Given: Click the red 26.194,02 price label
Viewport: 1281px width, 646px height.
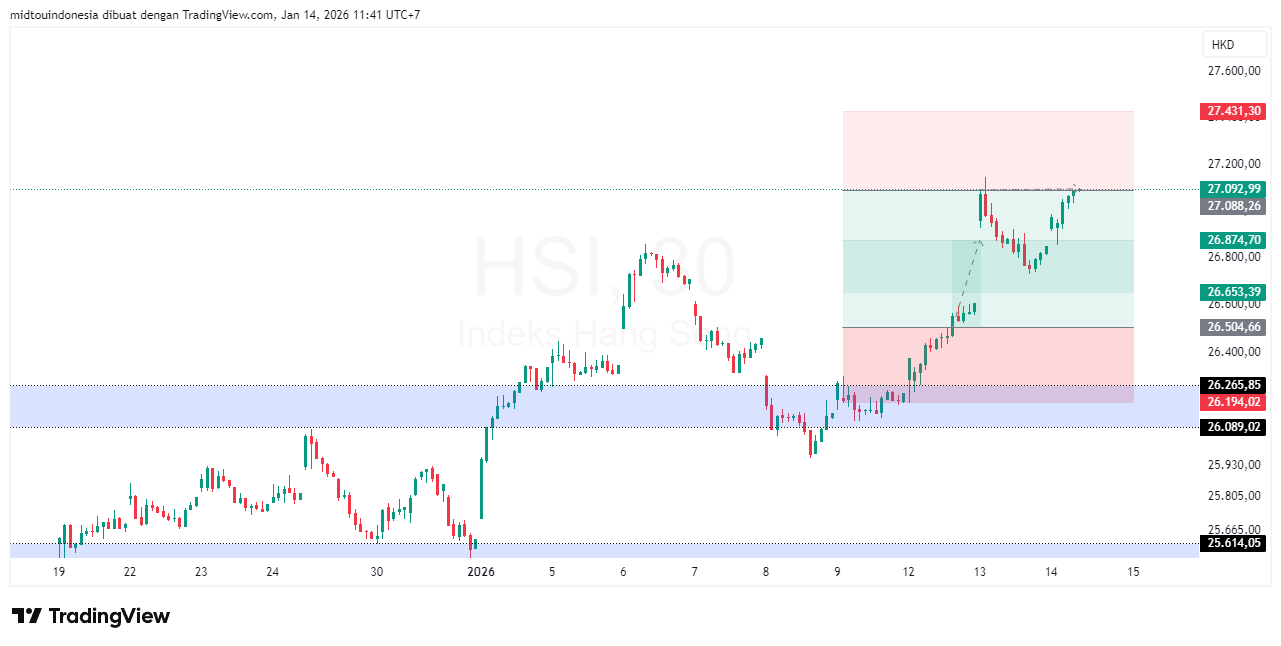Looking at the screenshot, I should click(x=1233, y=402).
